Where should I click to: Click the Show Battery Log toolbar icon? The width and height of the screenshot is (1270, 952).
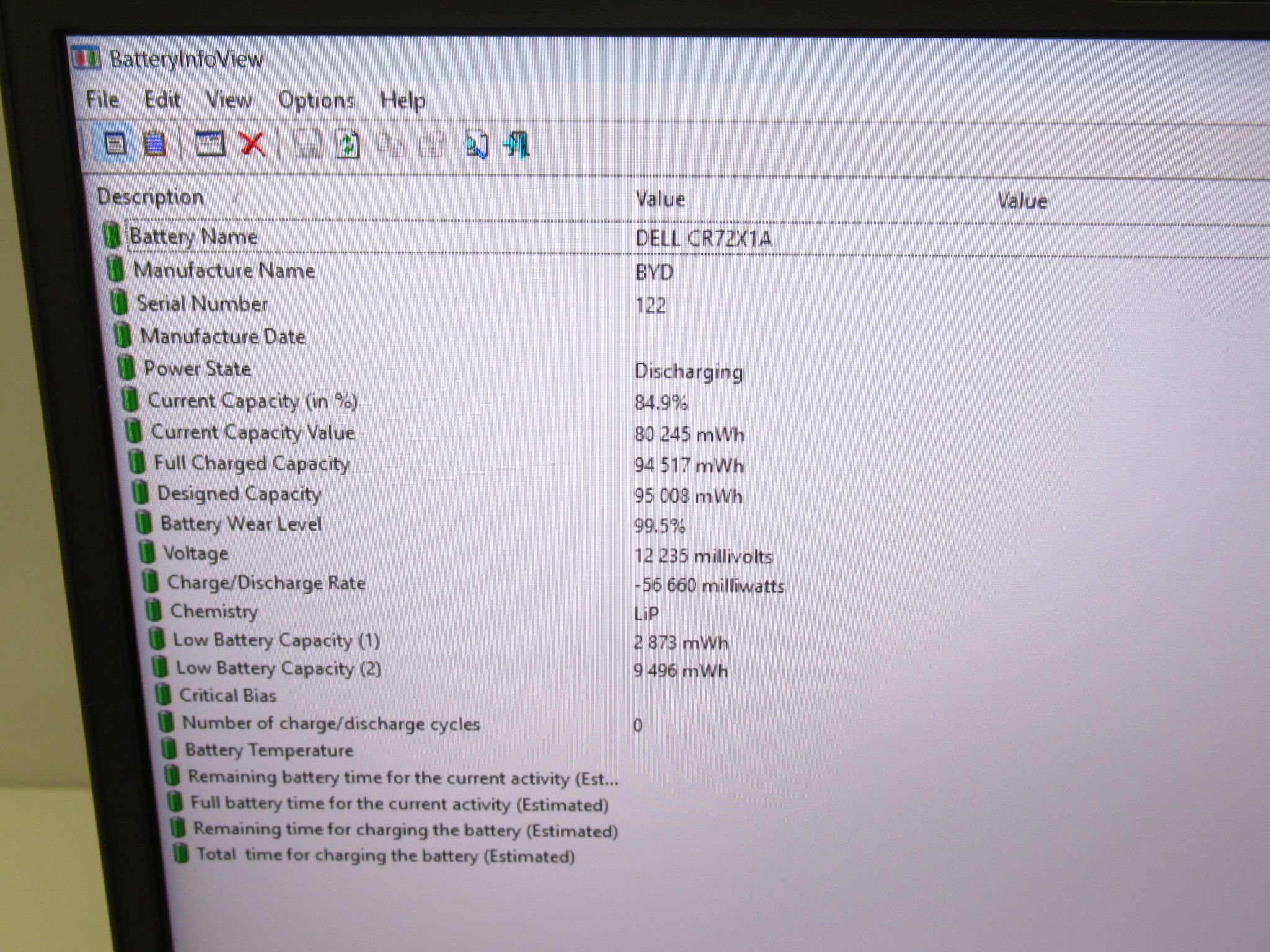point(154,143)
